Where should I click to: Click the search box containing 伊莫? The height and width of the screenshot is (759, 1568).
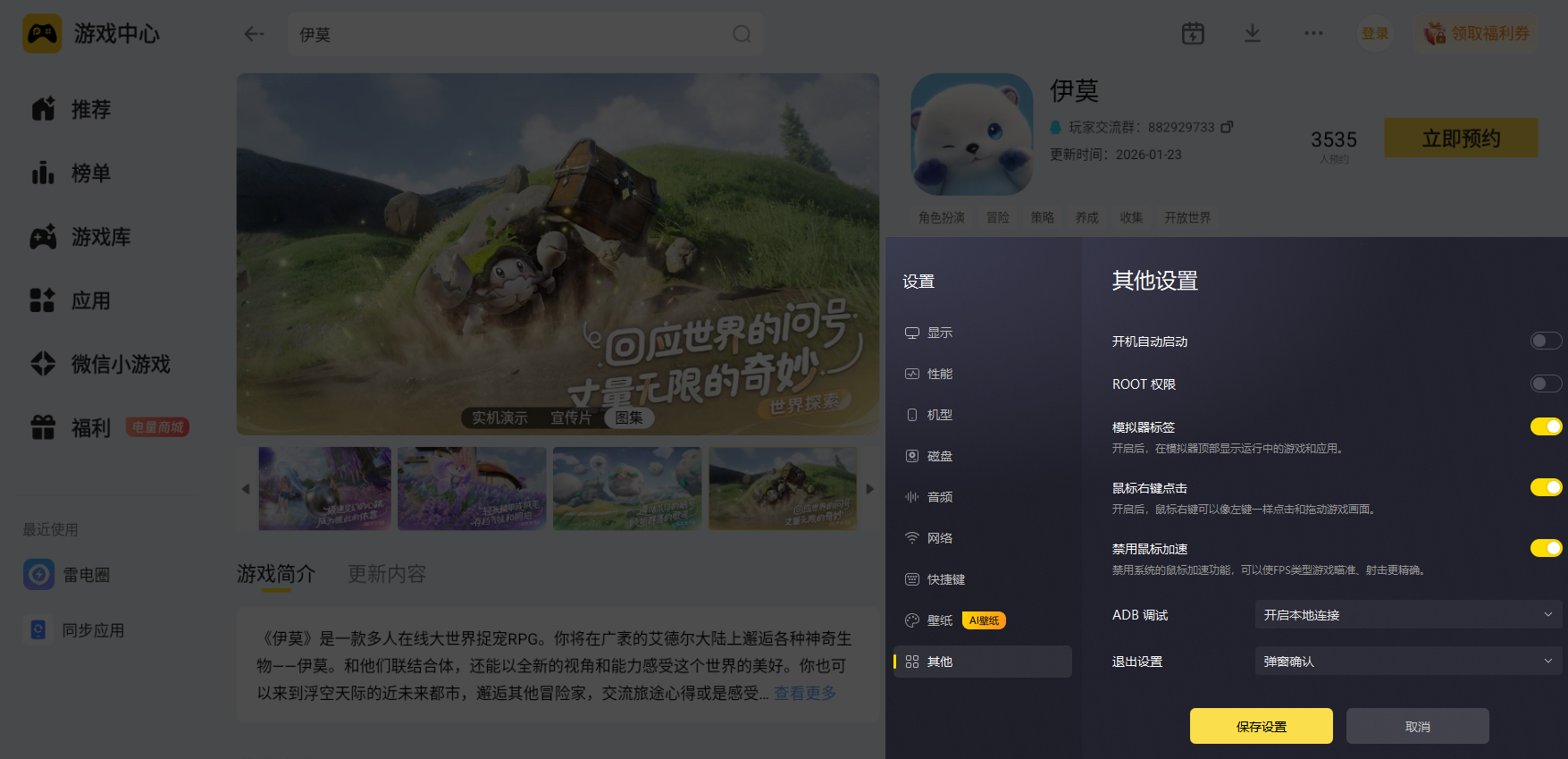[x=525, y=34]
